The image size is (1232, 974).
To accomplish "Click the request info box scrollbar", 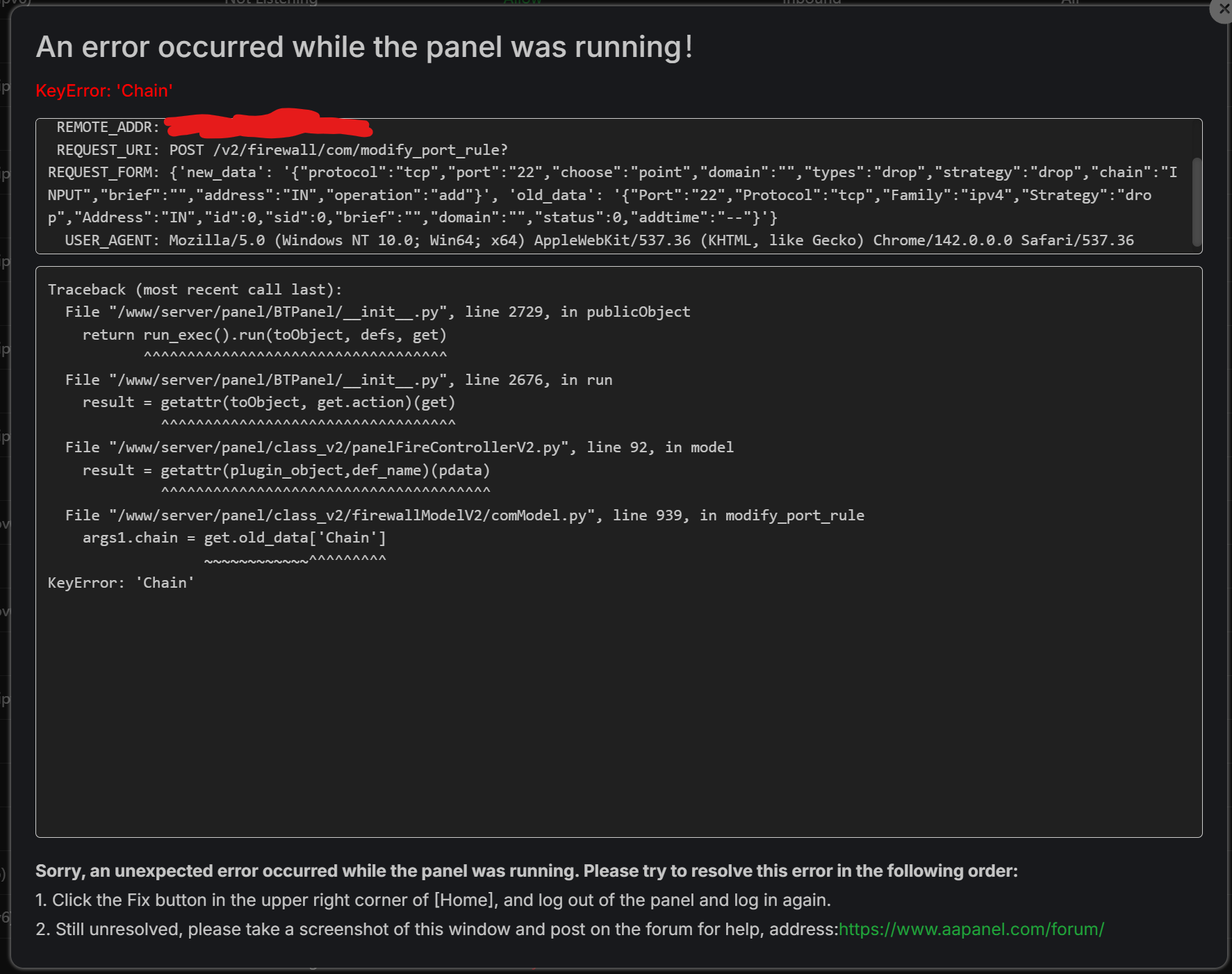I will pyautogui.click(x=1197, y=201).
